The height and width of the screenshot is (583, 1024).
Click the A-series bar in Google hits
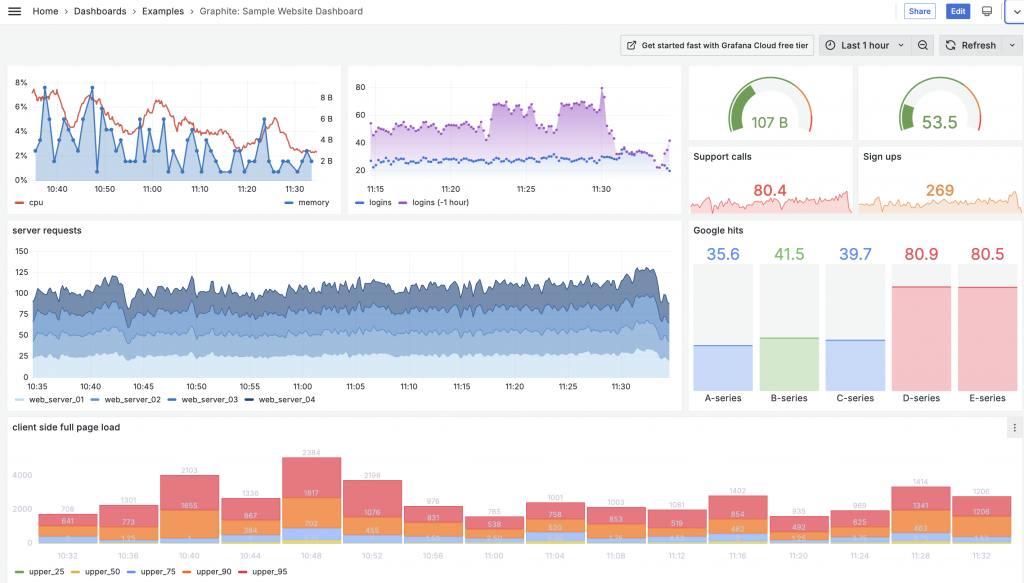click(723, 368)
